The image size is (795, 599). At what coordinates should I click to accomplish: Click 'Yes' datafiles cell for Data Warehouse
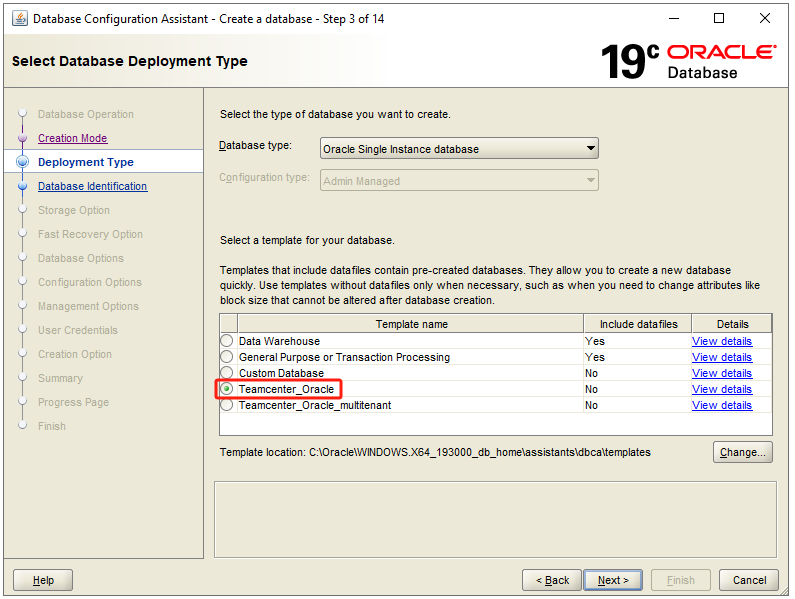[637, 341]
